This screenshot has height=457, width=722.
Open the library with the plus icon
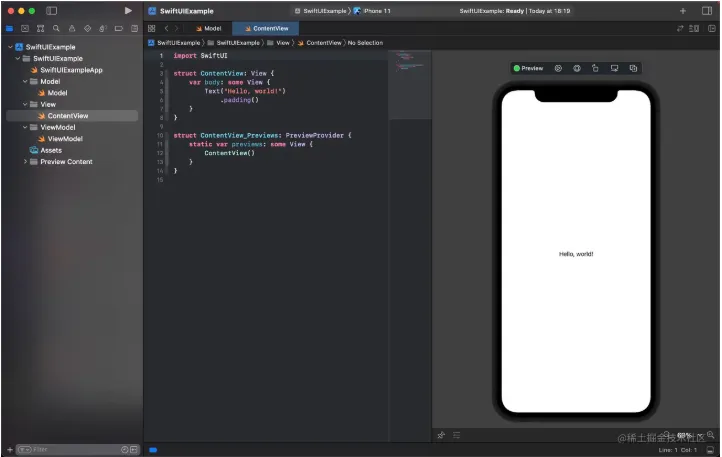(x=683, y=11)
